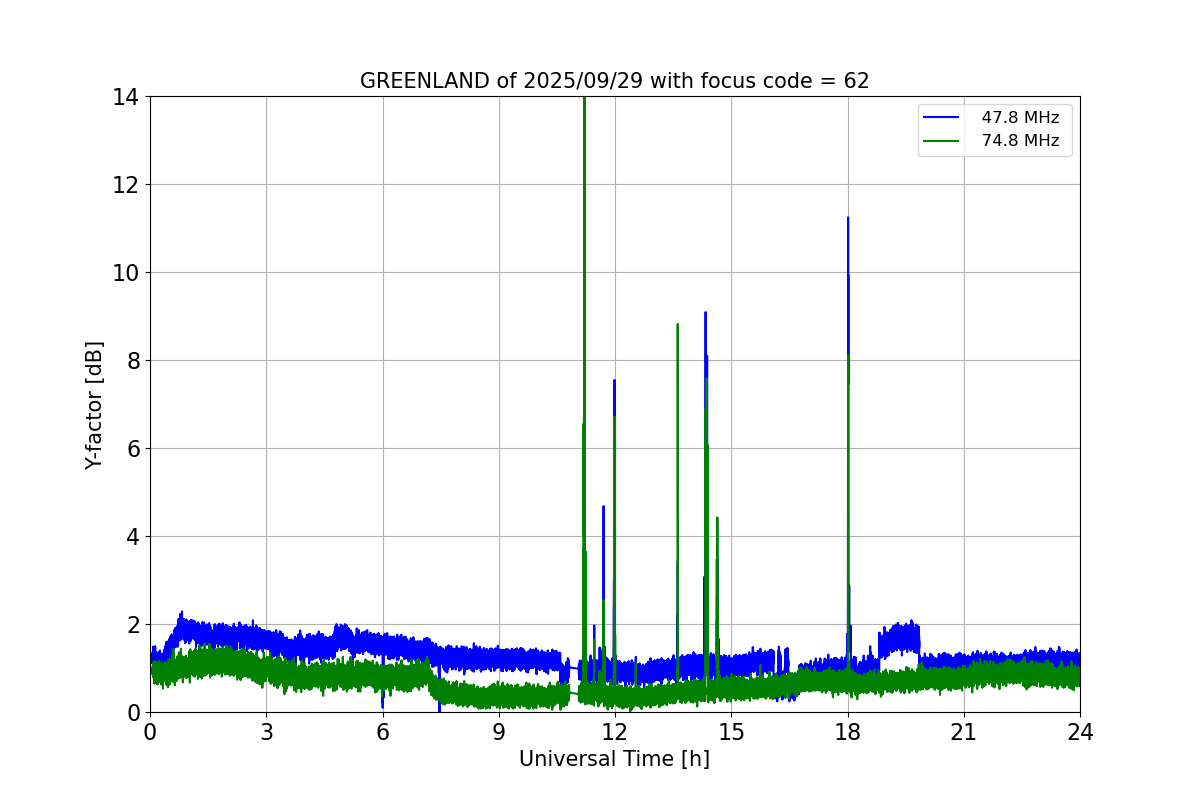The height and width of the screenshot is (800, 1200).
Task: Click the '74.8 MHz' legend label
Action: (1020, 141)
